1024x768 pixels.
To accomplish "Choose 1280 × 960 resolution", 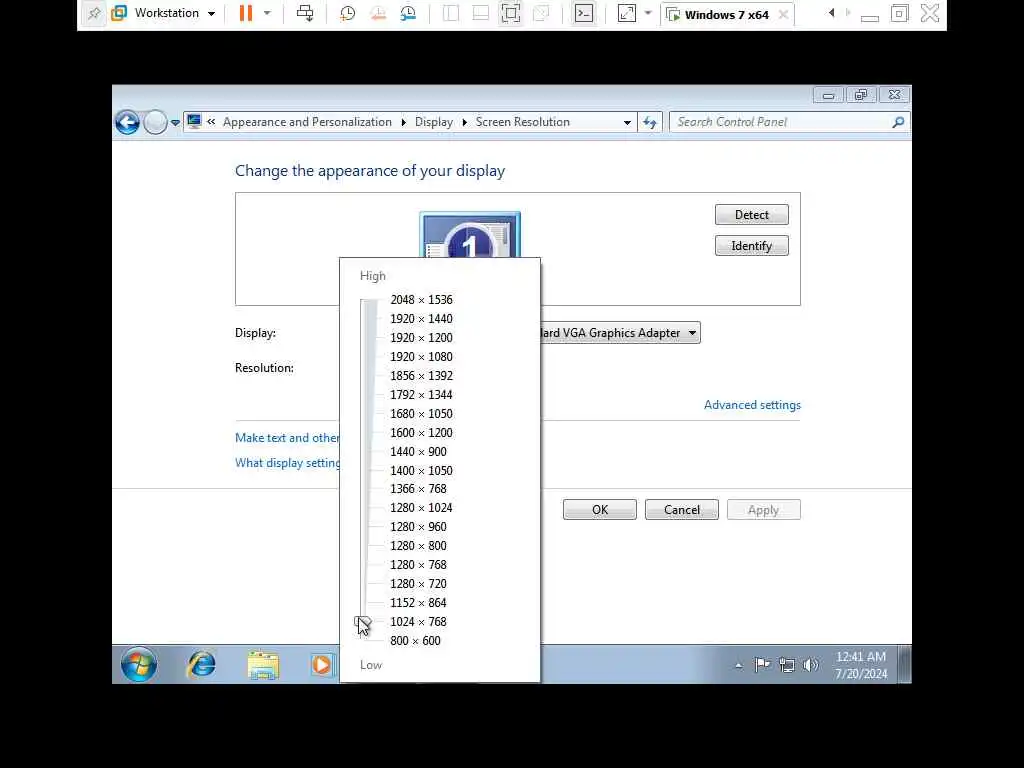I will (418, 526).
